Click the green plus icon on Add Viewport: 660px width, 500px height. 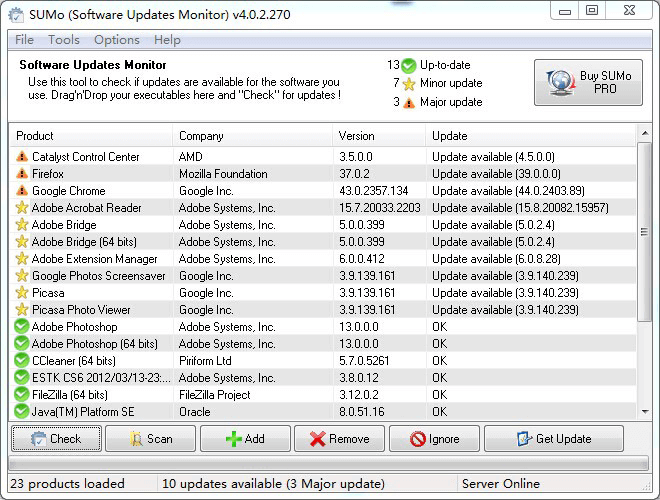[x=234, y=439]
